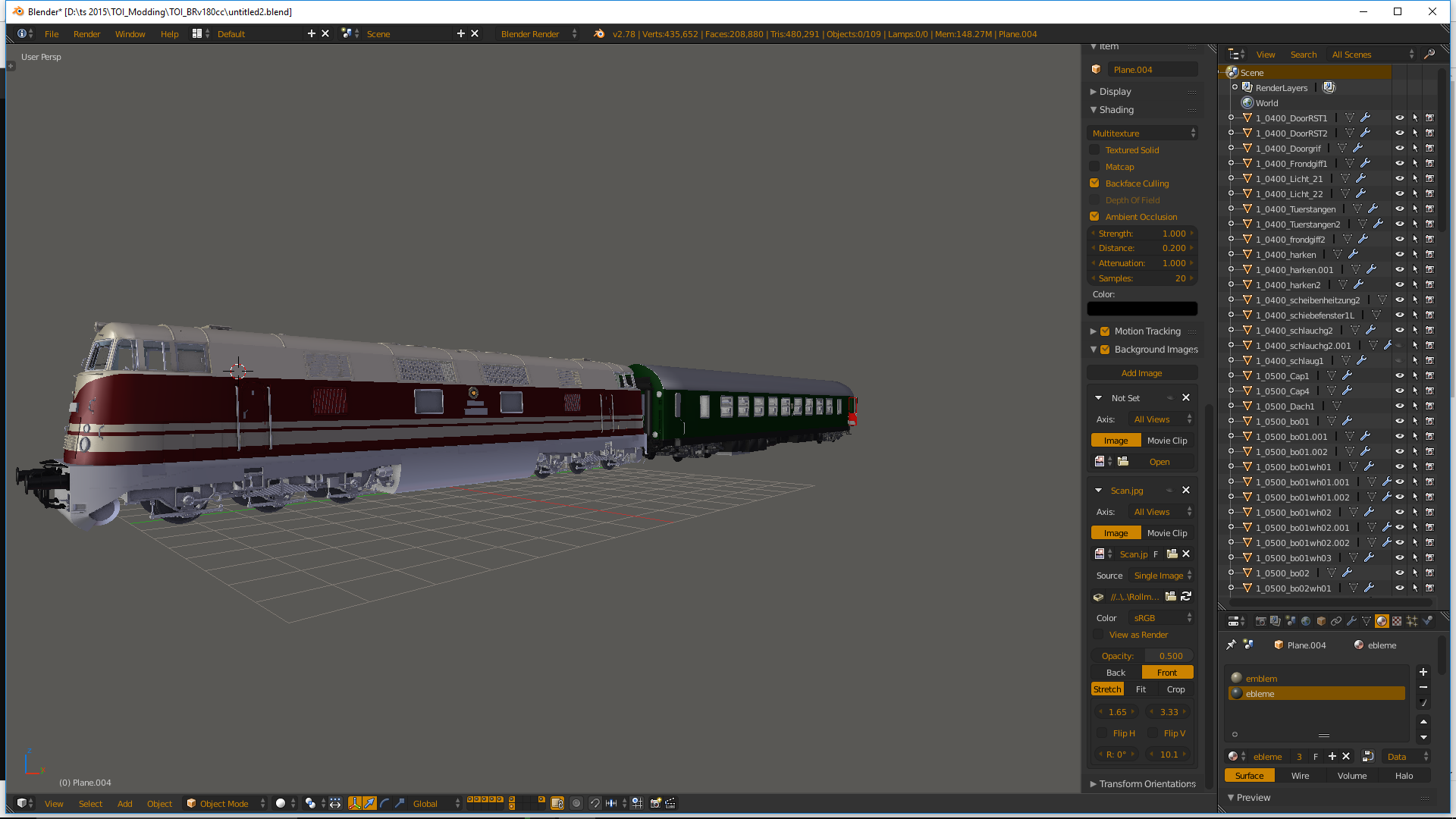
Task: Disable the Ambient Occlusion checkbox
Action: pyautogui.click(x=1094, y=217)
